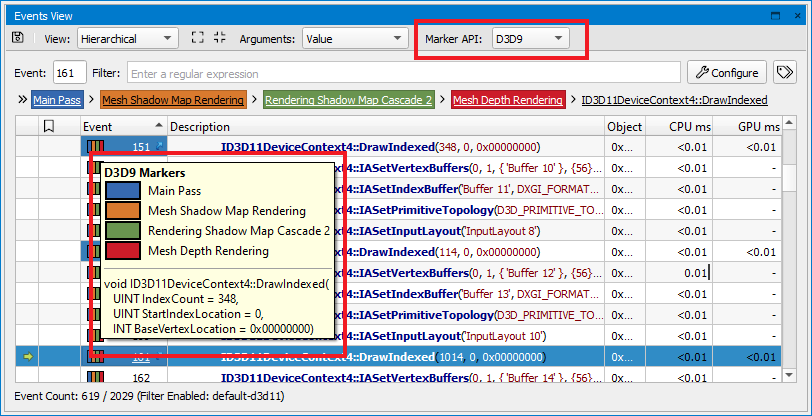
Task: Open the Arguments Value dropdown
Action: 354,39
